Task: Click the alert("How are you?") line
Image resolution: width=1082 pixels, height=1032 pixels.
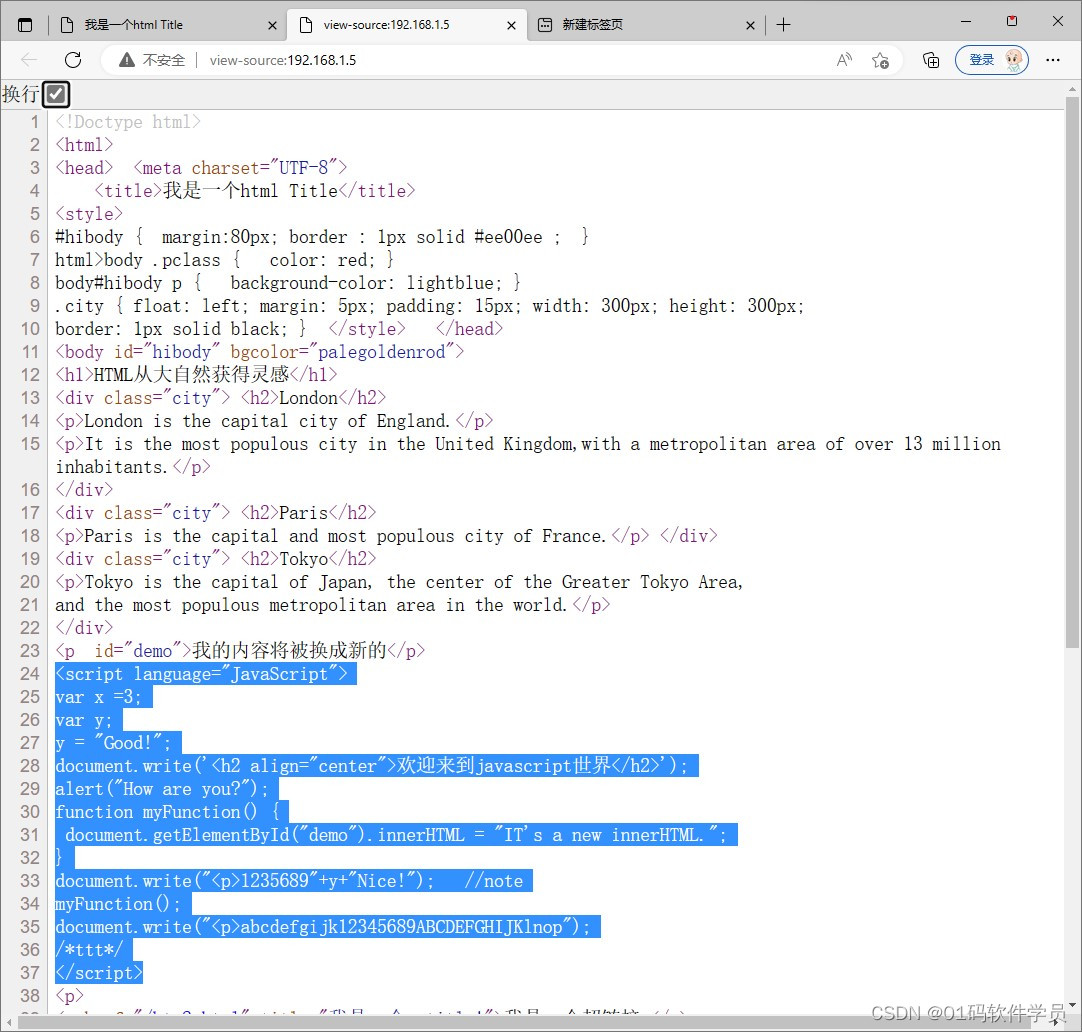Action: pyautogui.click(x=161, y=788)
